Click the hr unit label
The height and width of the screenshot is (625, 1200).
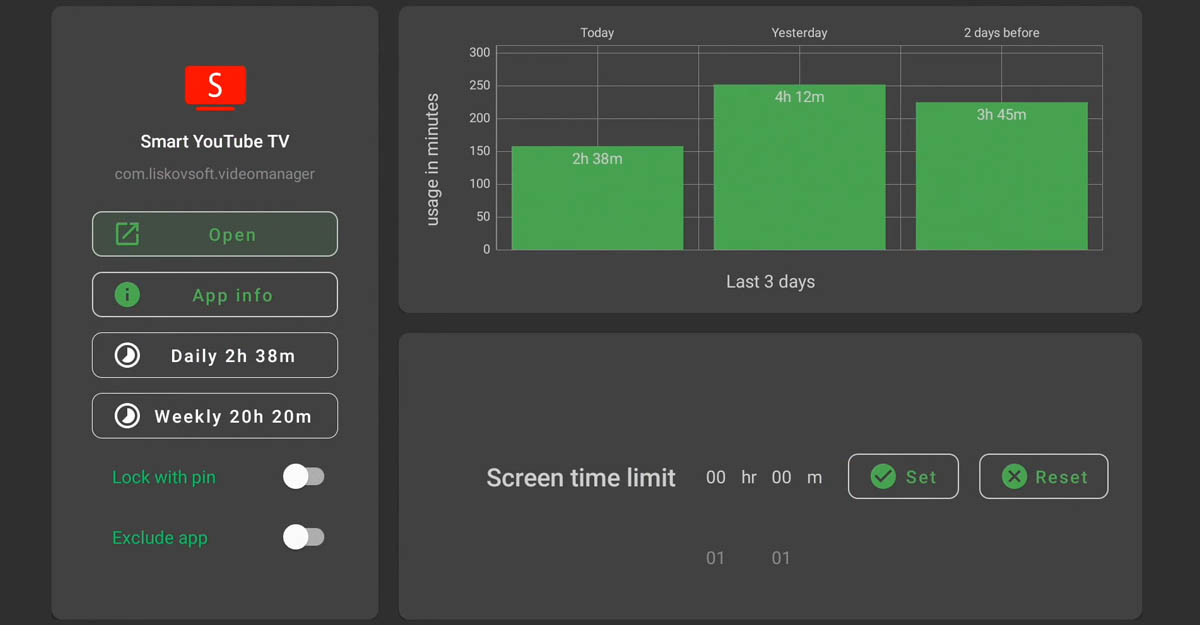tap(749, 478)
